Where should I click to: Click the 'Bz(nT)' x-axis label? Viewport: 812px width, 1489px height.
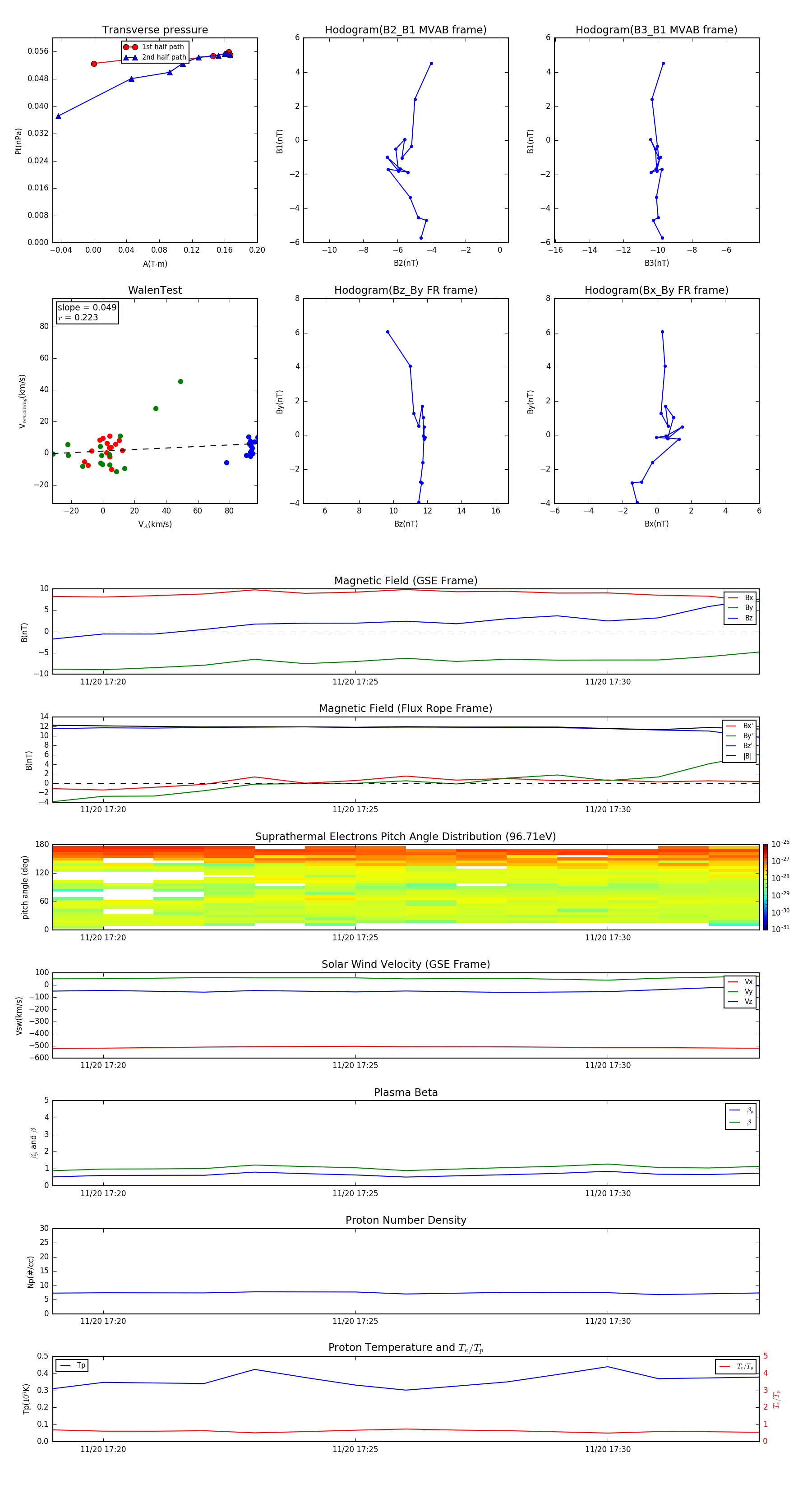[x=406, y=524]
